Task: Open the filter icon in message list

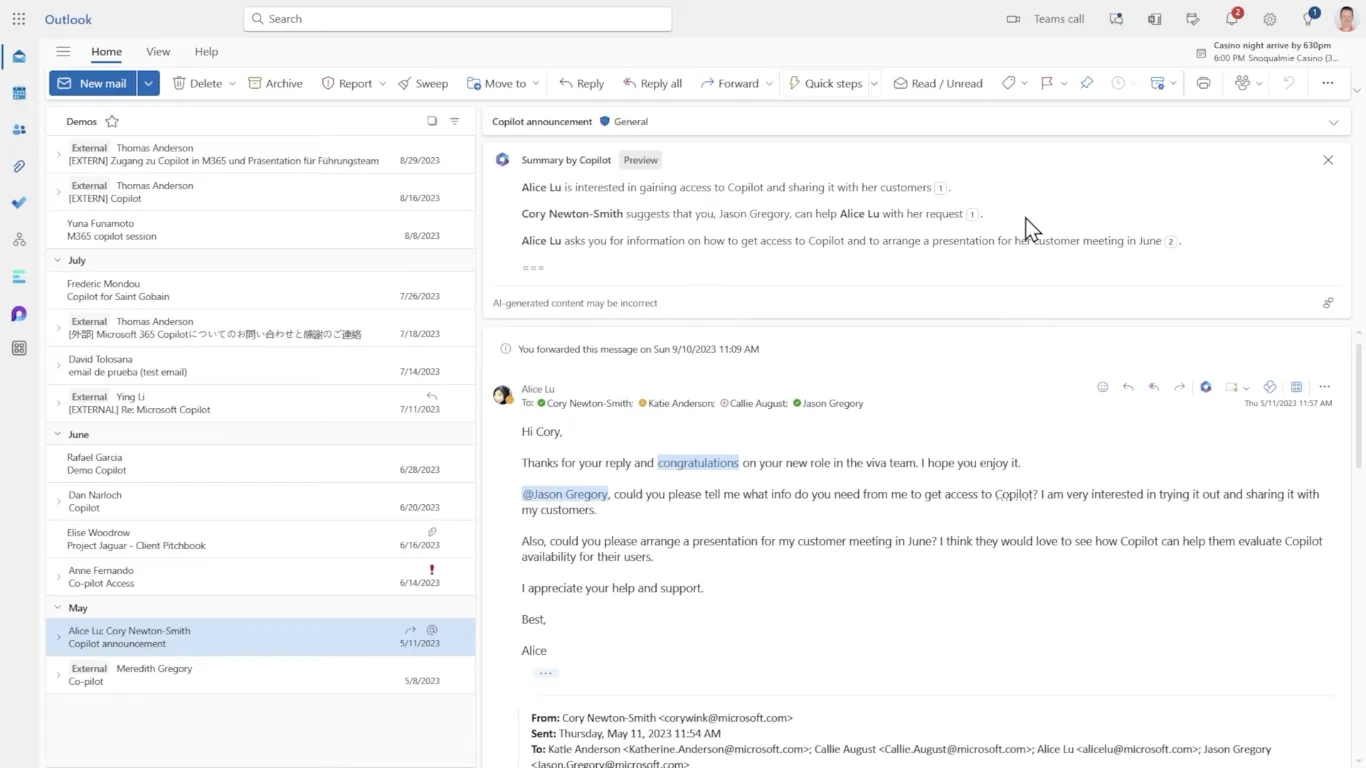Action: pos(454,121)
